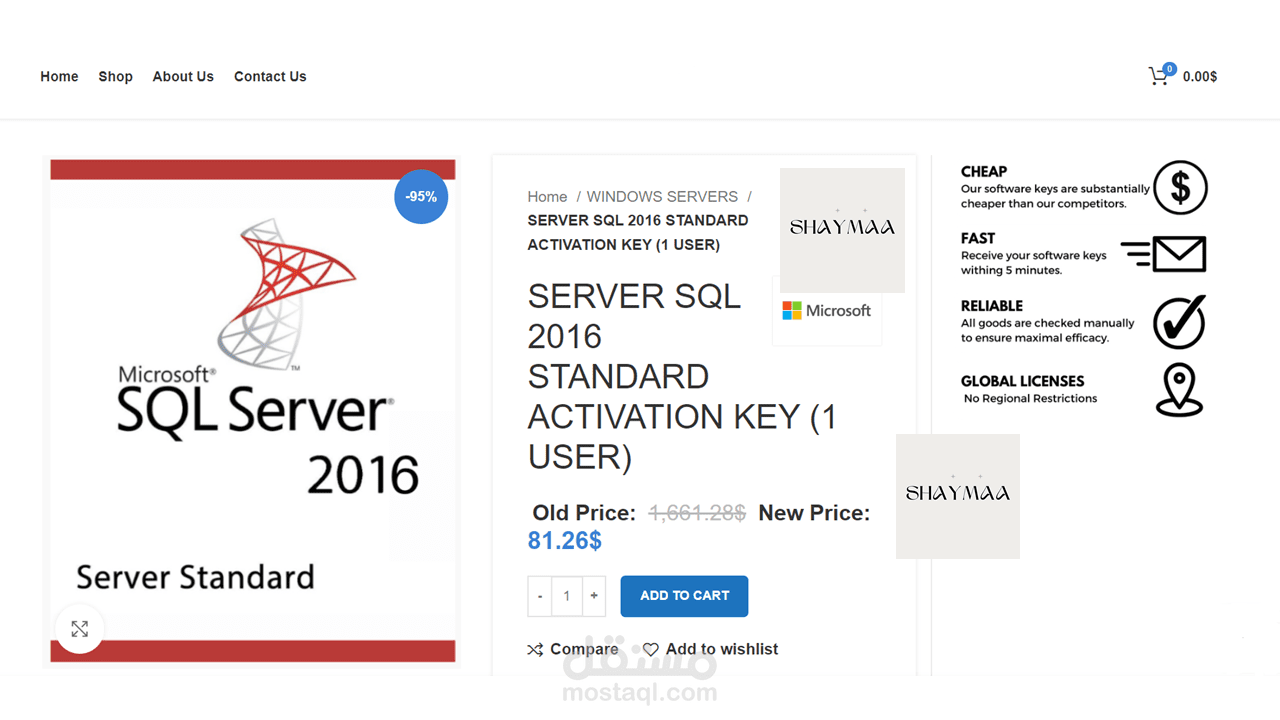Image resolution: width=1280 pixels, height=720 pixels.
Task: Click the 'Old Price:' label
Action: (x=584, y=513)
